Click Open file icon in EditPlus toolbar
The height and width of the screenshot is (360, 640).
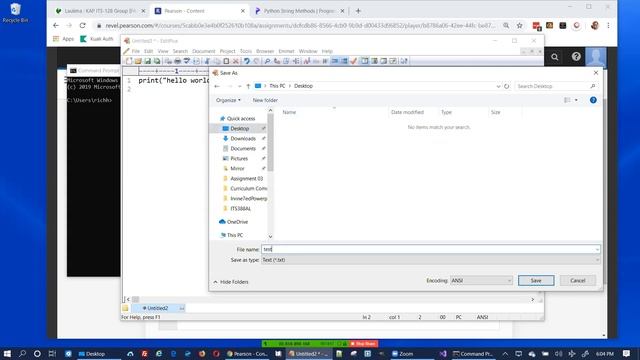(x=138, y=61)
